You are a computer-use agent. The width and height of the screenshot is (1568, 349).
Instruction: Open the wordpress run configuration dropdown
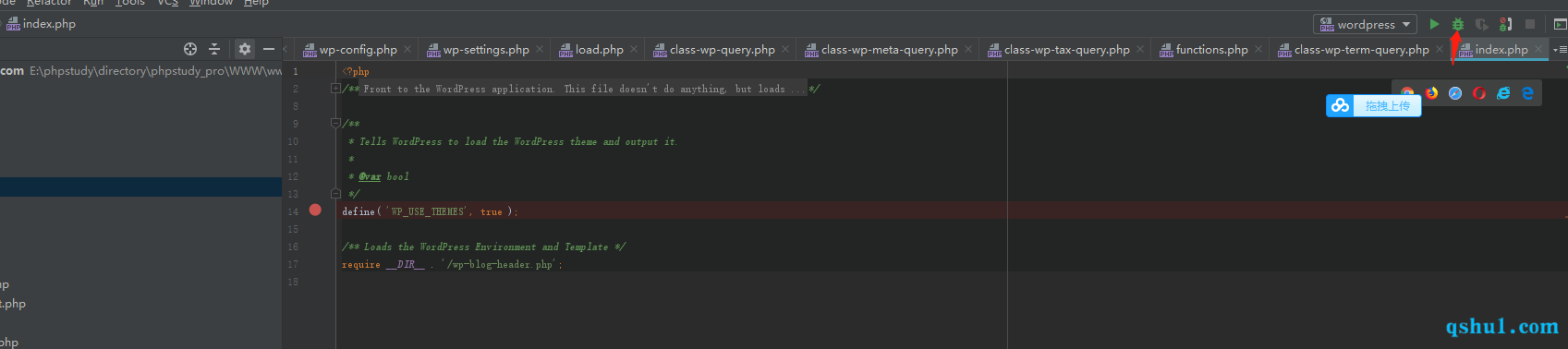[x=1365, y=24]
